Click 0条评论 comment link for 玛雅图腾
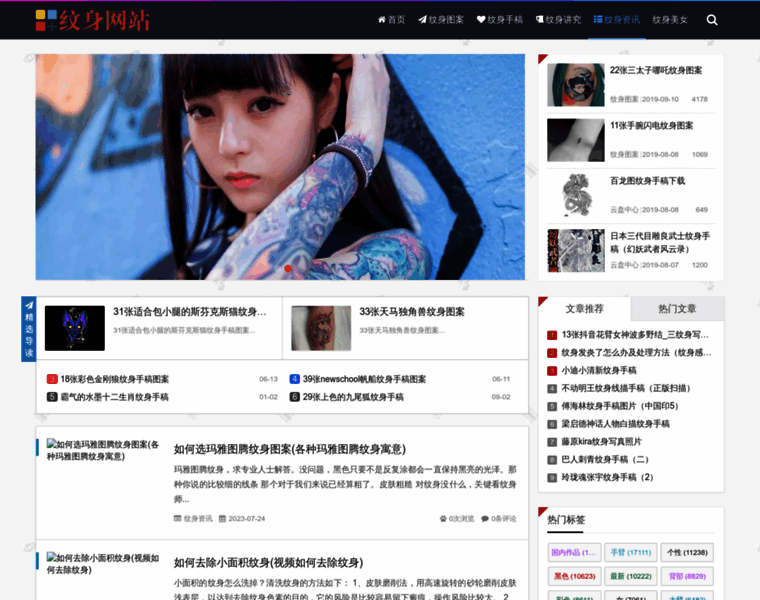Viewport: 760px width, 600px height. coord(498,519)
